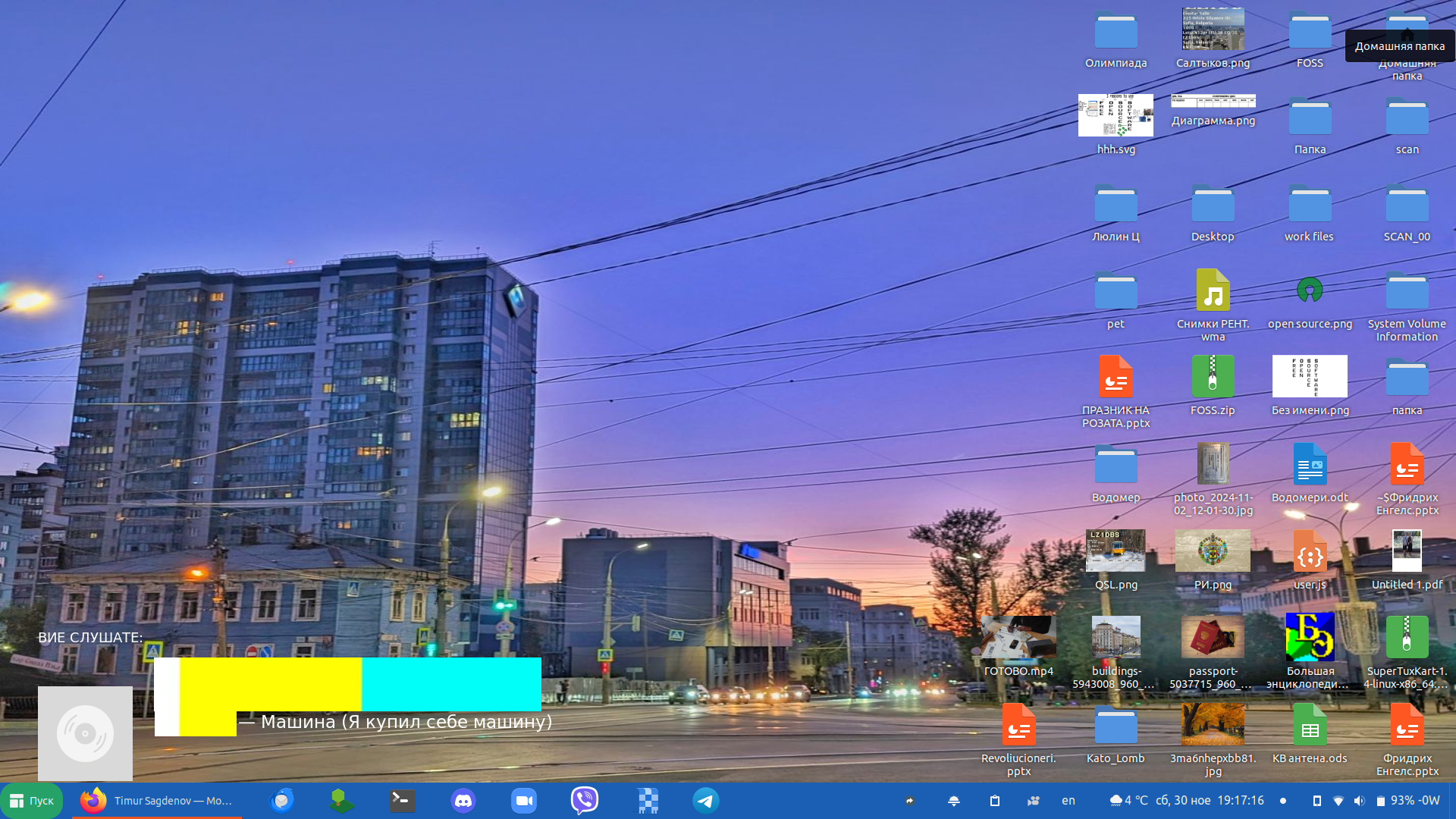The height and width of the screenshot is (819, 1456).
Task: Open the clipboard manager tray icon
Action: coord(995,801)
